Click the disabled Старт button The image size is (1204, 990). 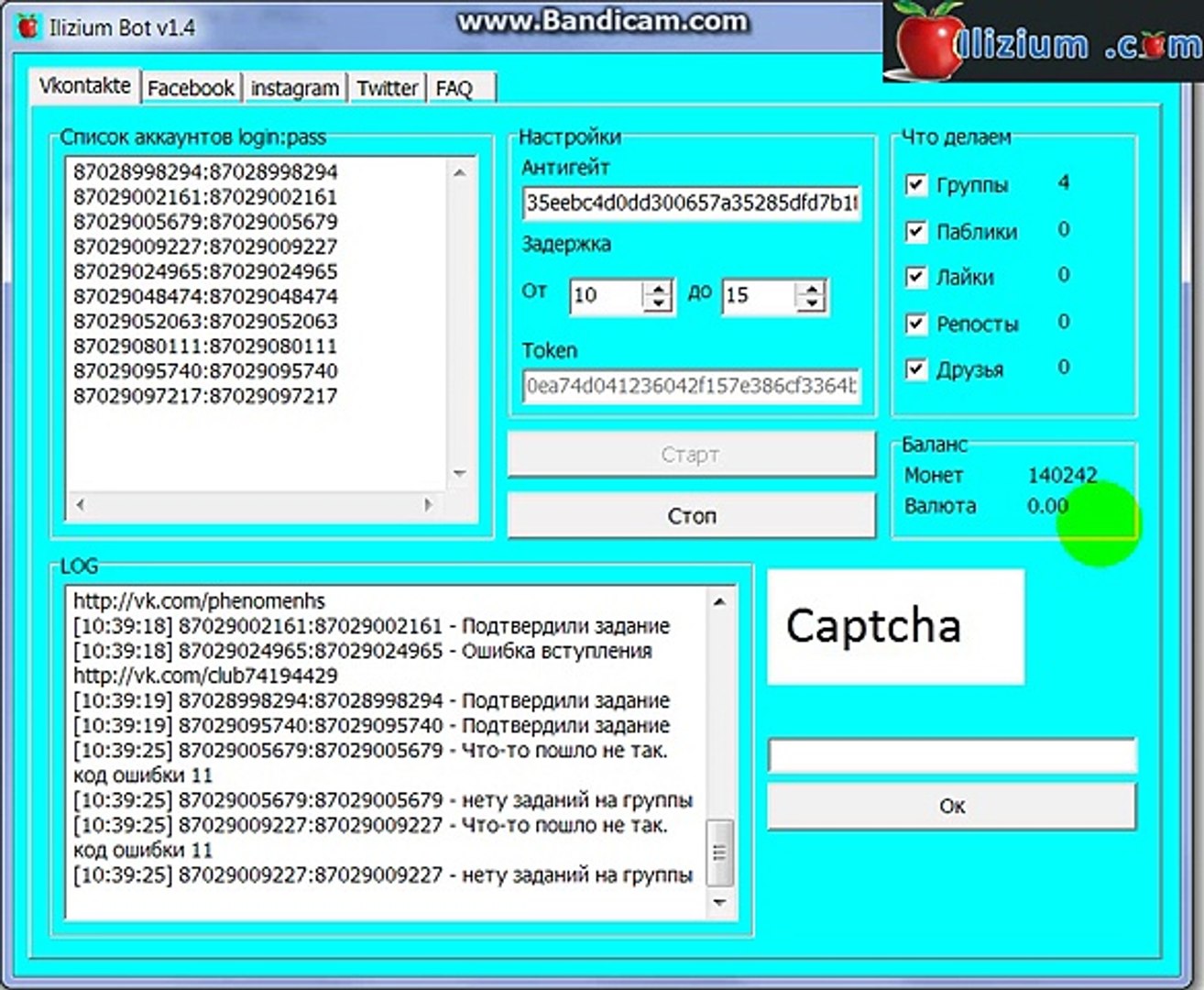pos(691,455)
